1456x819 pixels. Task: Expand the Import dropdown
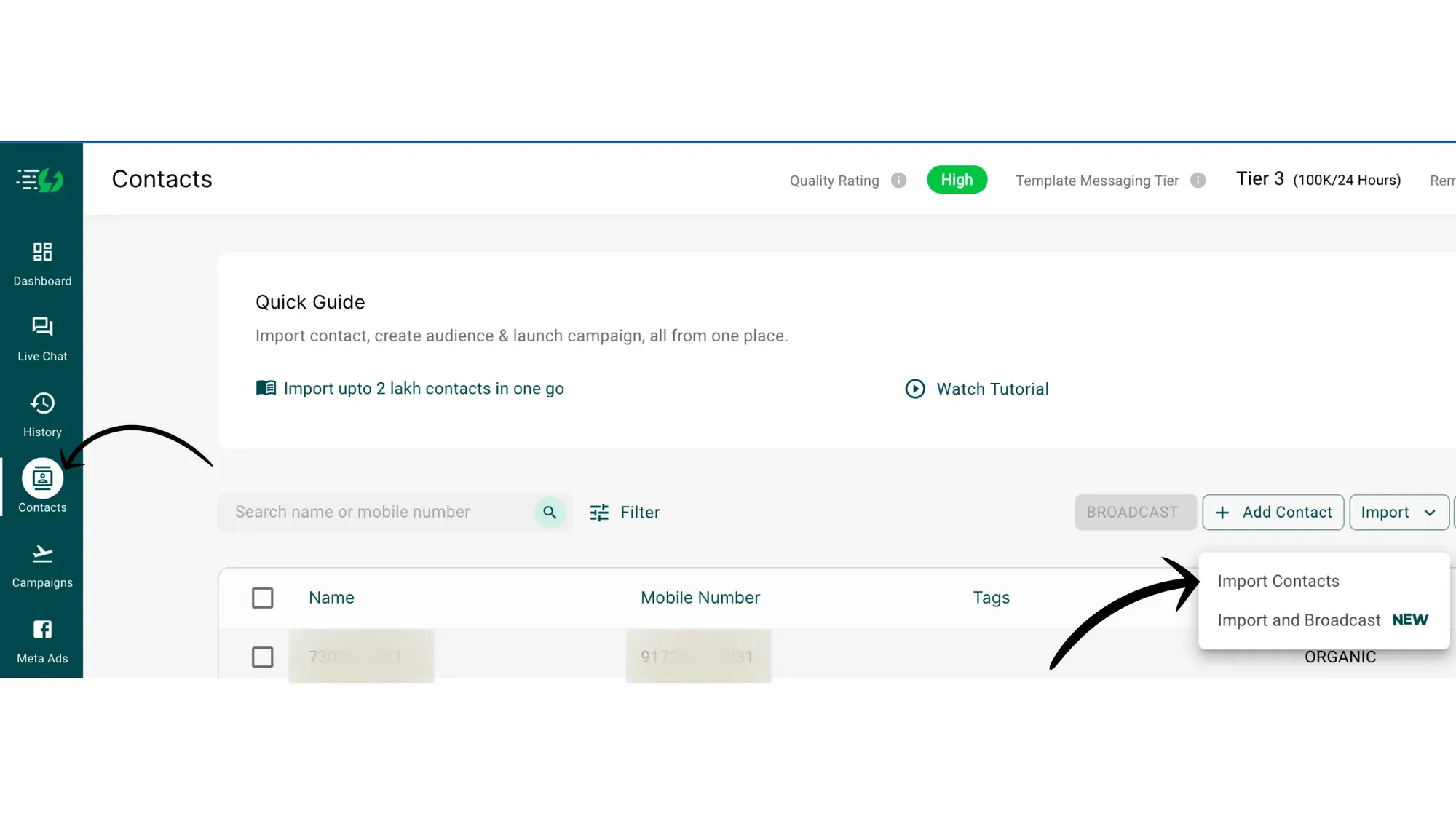[x=1398, y=512]
